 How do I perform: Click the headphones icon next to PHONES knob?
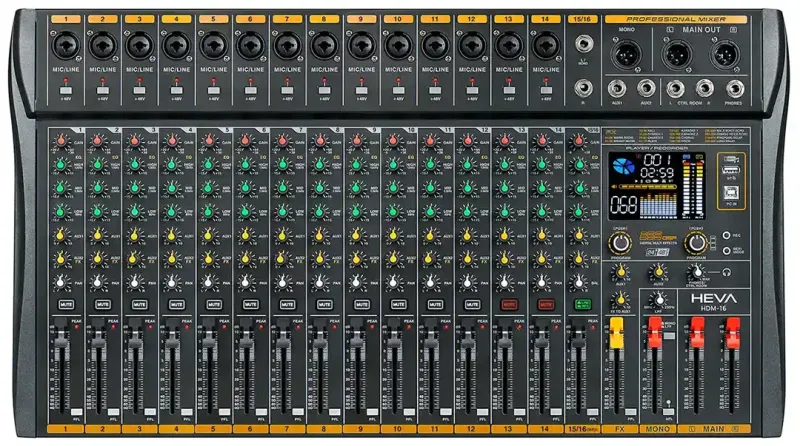(x=727, y=272)
